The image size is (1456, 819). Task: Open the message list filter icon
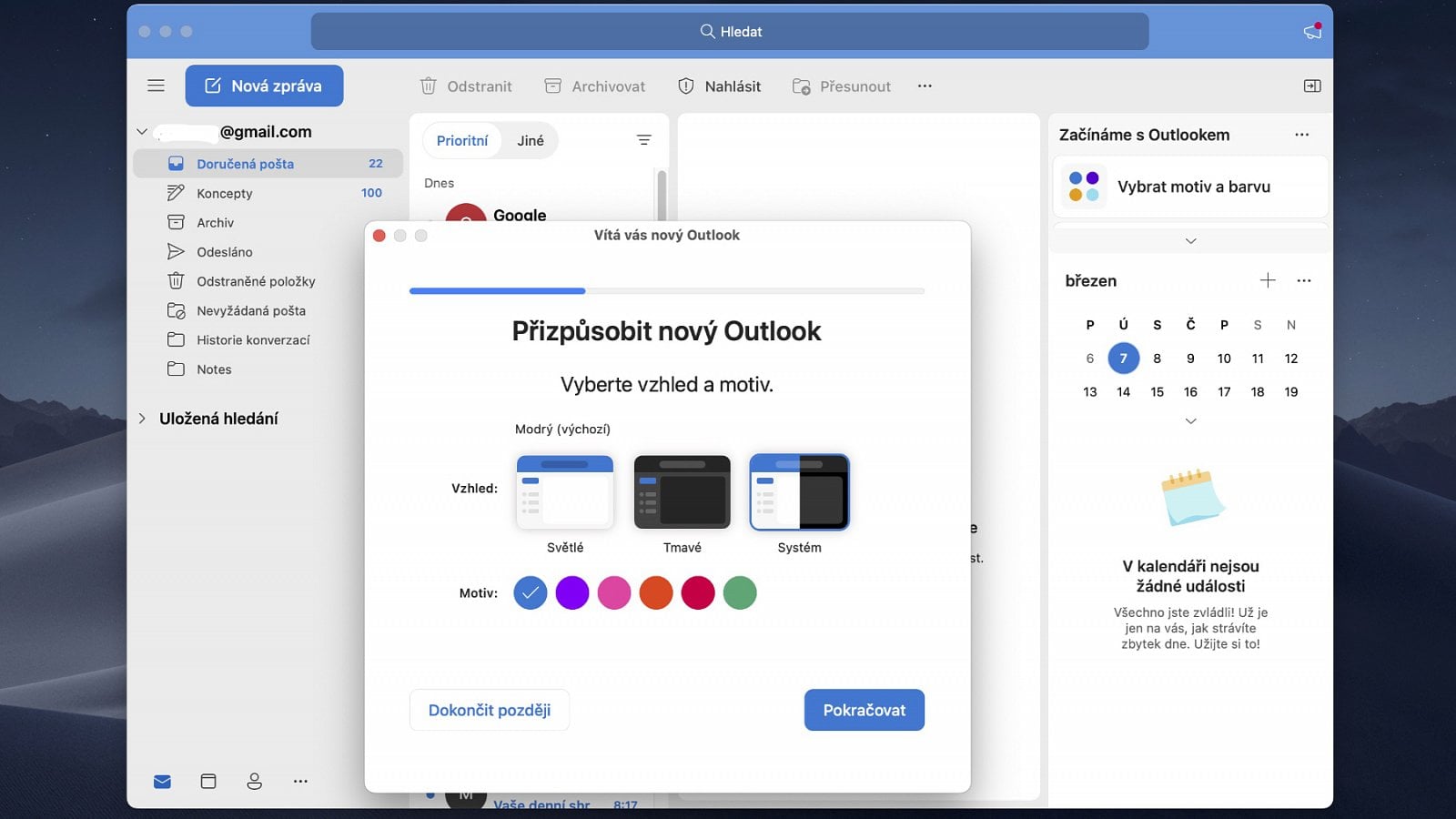(x=643, y=140)
